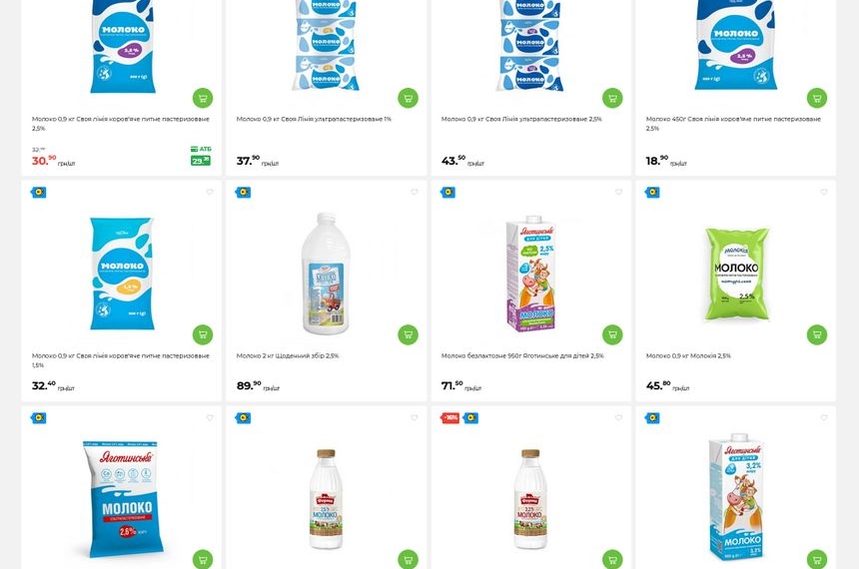Viewport: 859px width, 569px height.
Task: Favorite the Щоденний збір 2 кг milk
Action: click(414, 192)
